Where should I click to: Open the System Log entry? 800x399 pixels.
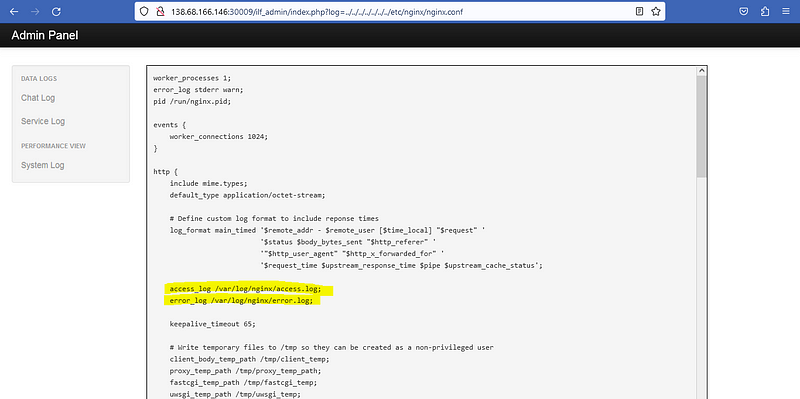[x=42, y=165]
